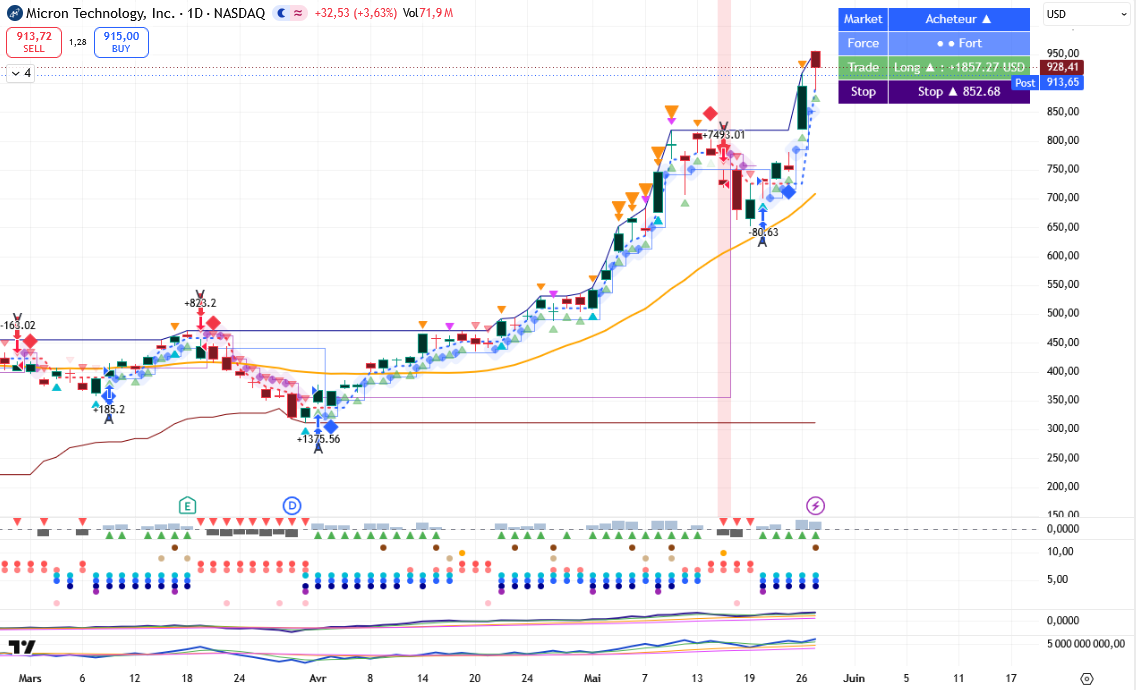
Task: Click the purple Stop 852.68 cell
Action: click(x=958, y=91)
